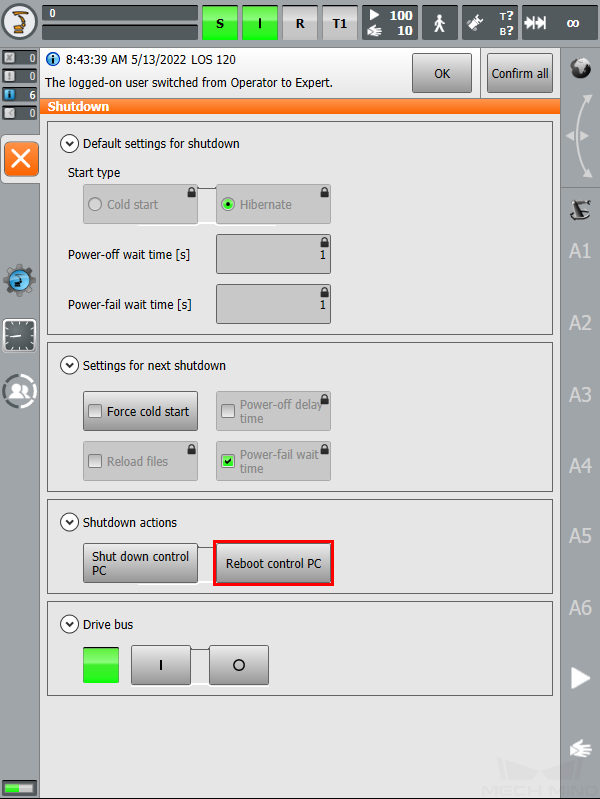600x799 pixels.
Task: Open the tool and base selection icon
Action: 490,23
